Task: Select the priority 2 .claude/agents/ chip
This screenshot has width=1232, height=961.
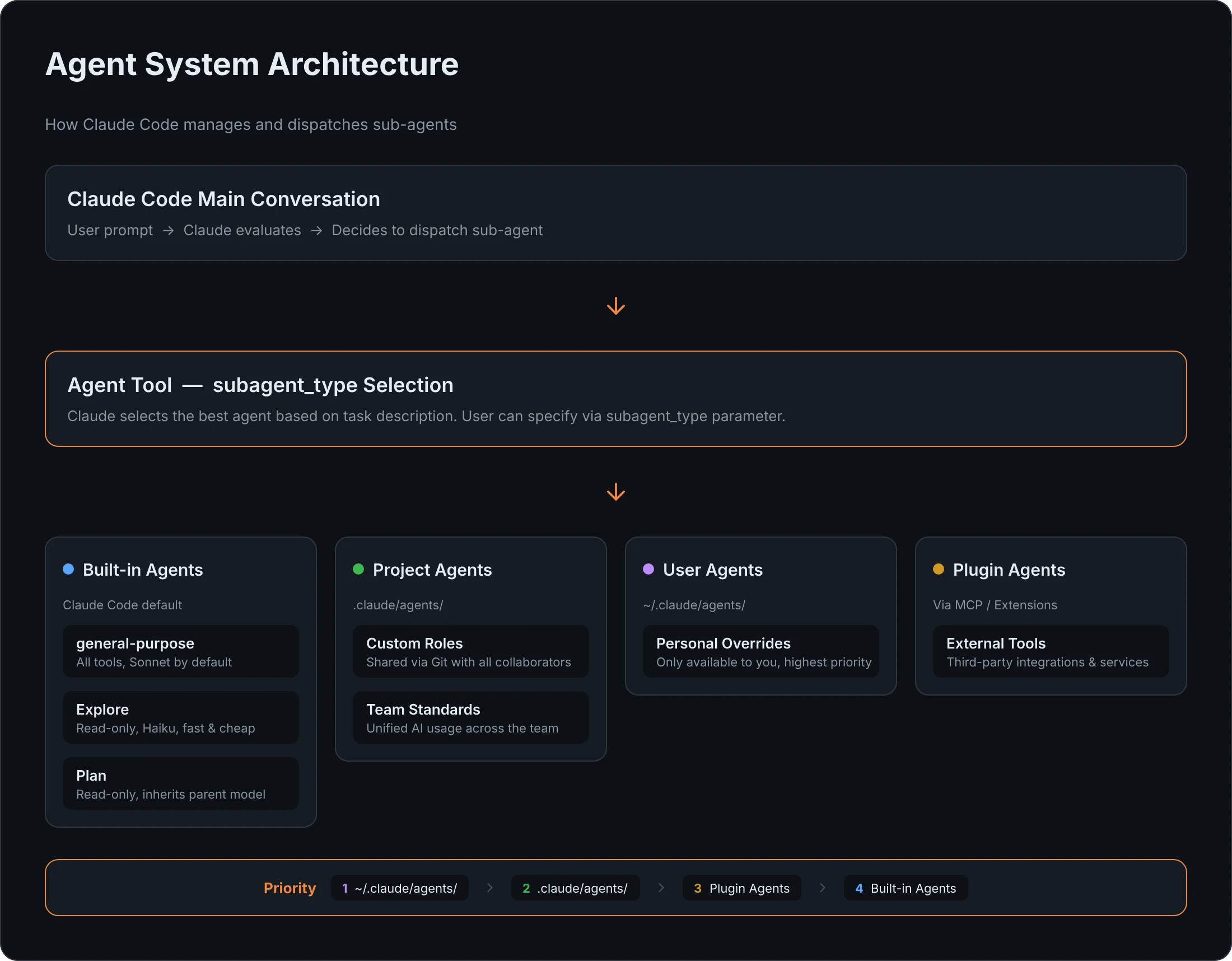Action: pos(575,888)
